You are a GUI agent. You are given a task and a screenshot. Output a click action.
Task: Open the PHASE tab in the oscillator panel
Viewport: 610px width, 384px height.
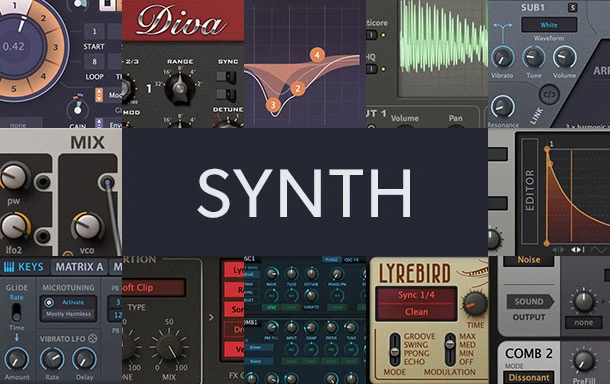pyautogui.click(x=331, y=260)
